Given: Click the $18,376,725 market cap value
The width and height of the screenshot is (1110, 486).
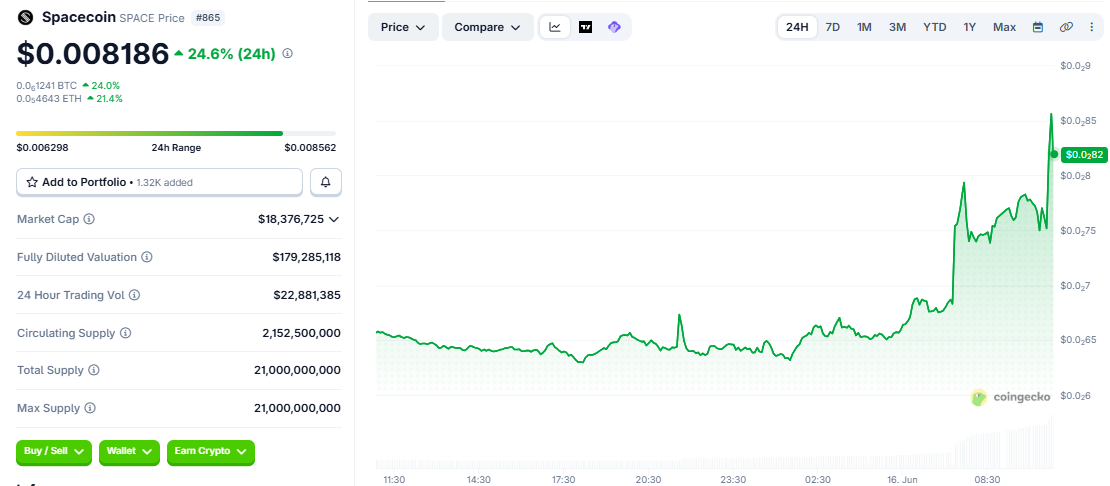Looking at the screenshot, I should (290, 219).
